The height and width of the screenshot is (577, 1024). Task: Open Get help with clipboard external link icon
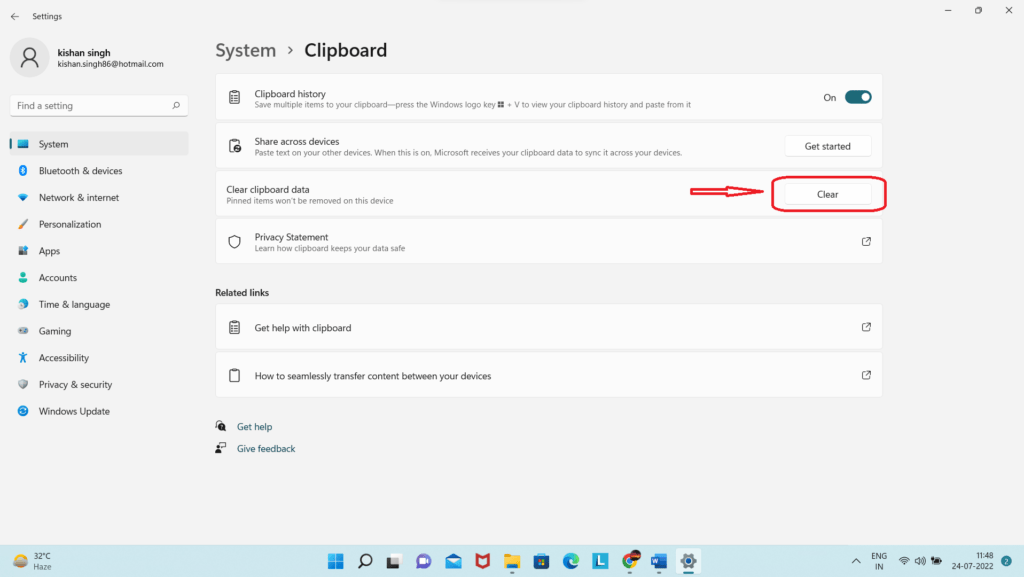pyautogui.click(x=866, y=327)
